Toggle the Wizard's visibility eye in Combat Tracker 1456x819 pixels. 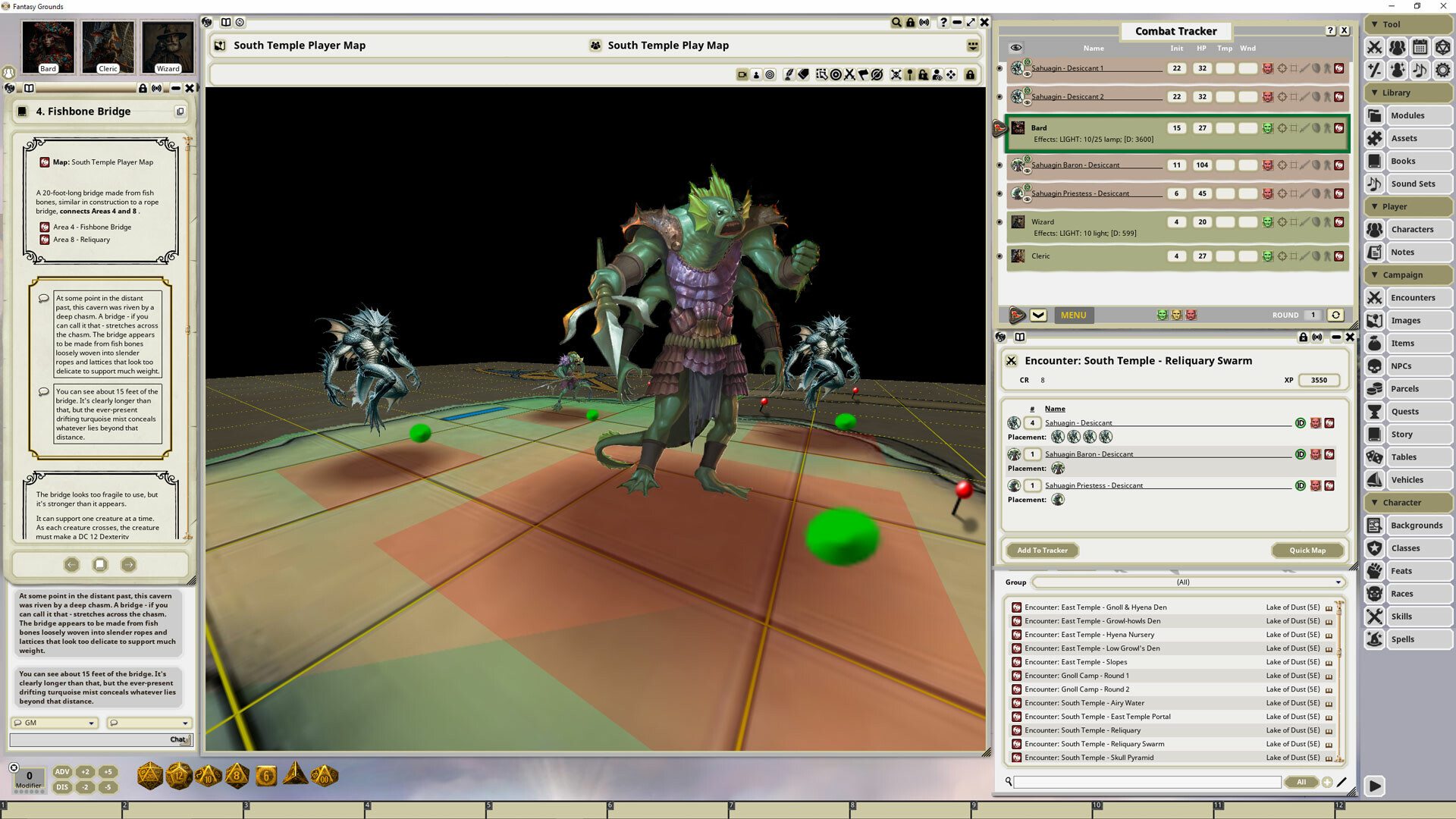(x=999, y=222)
